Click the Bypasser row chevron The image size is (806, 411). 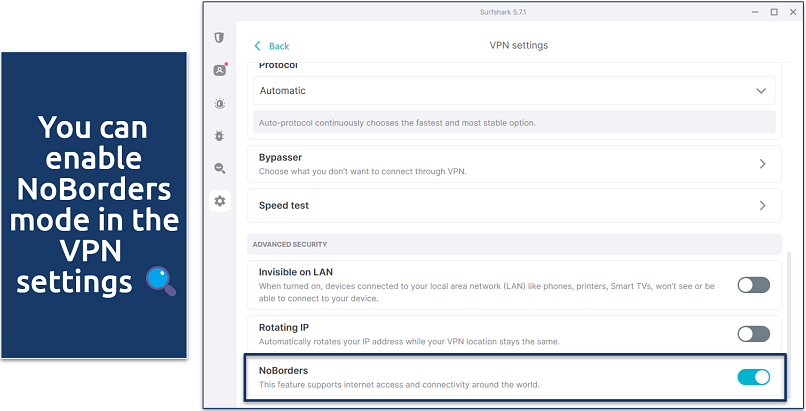762,164
